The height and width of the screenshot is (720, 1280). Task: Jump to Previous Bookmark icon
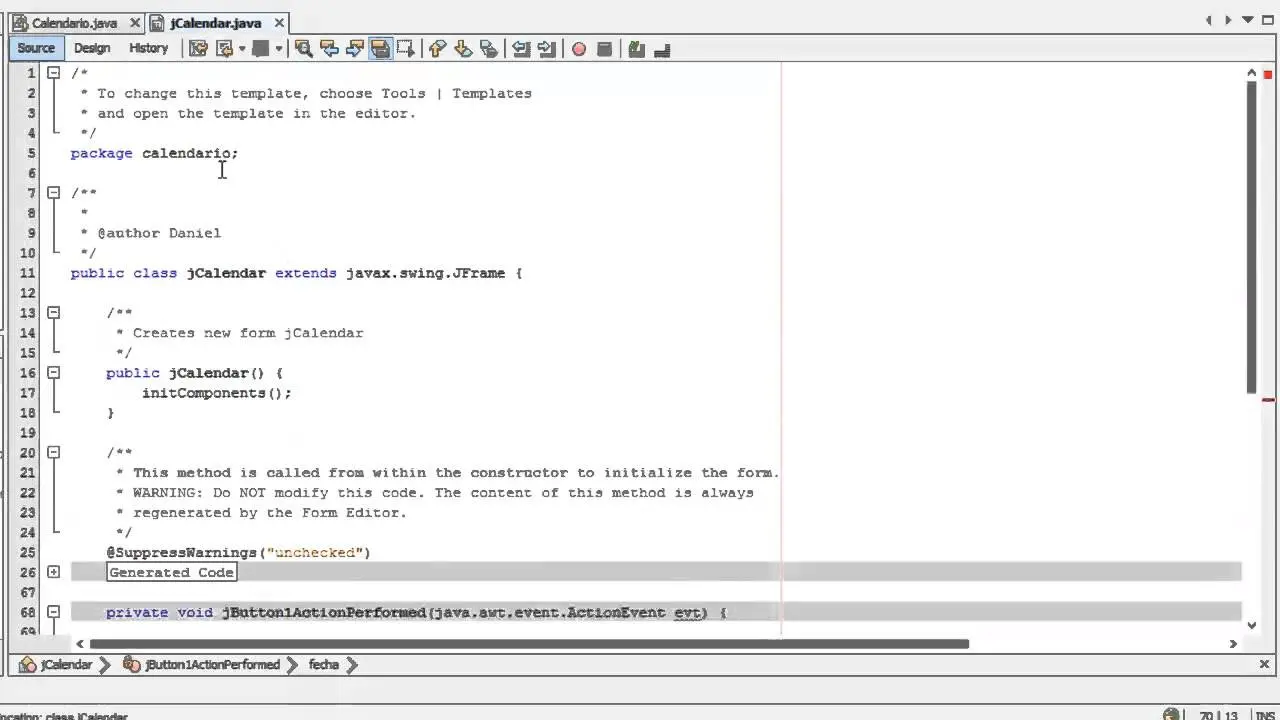tap(437, 48)
